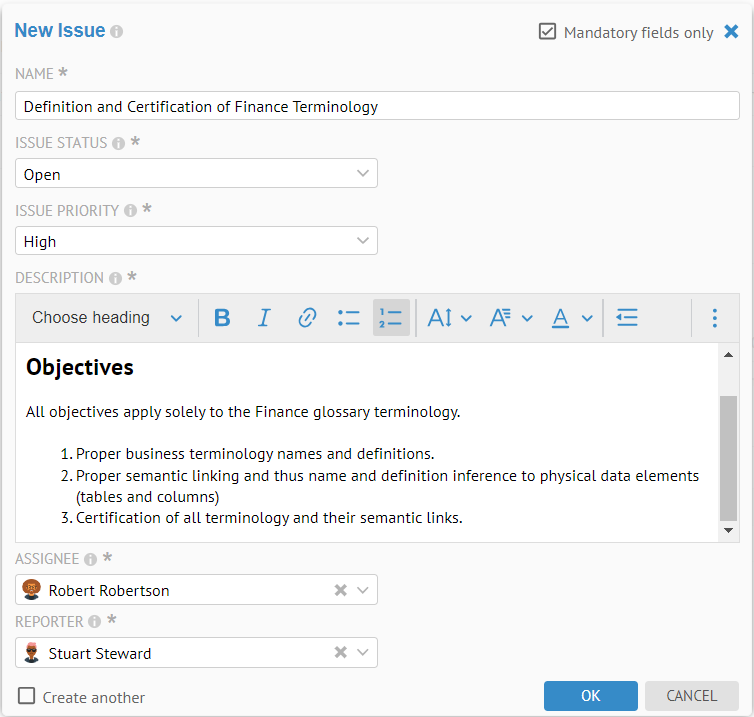This screenshot has width=754, height=717.
Task: Toggle italic text formatting
Action: click(264, 318)
